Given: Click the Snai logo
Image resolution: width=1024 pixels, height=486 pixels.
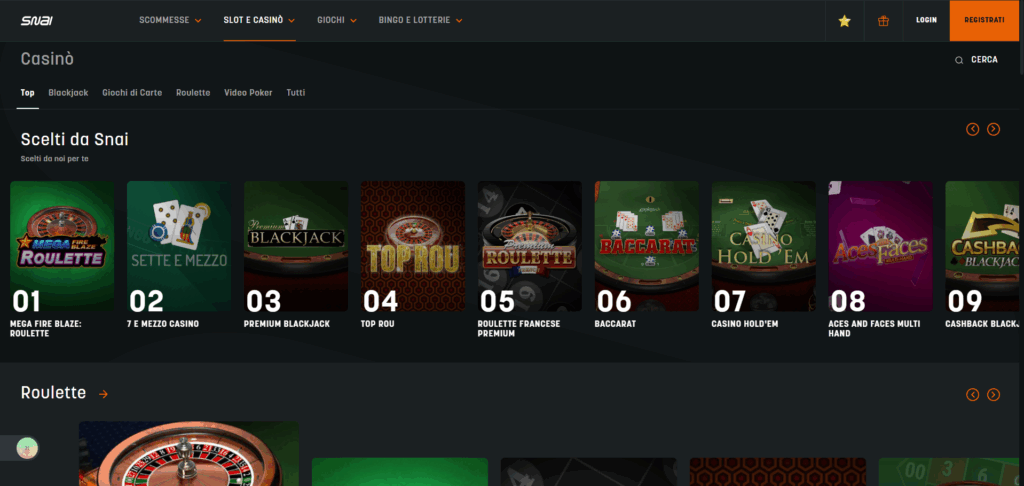Looking at the screenshot, I should click(x=36, y=20).
